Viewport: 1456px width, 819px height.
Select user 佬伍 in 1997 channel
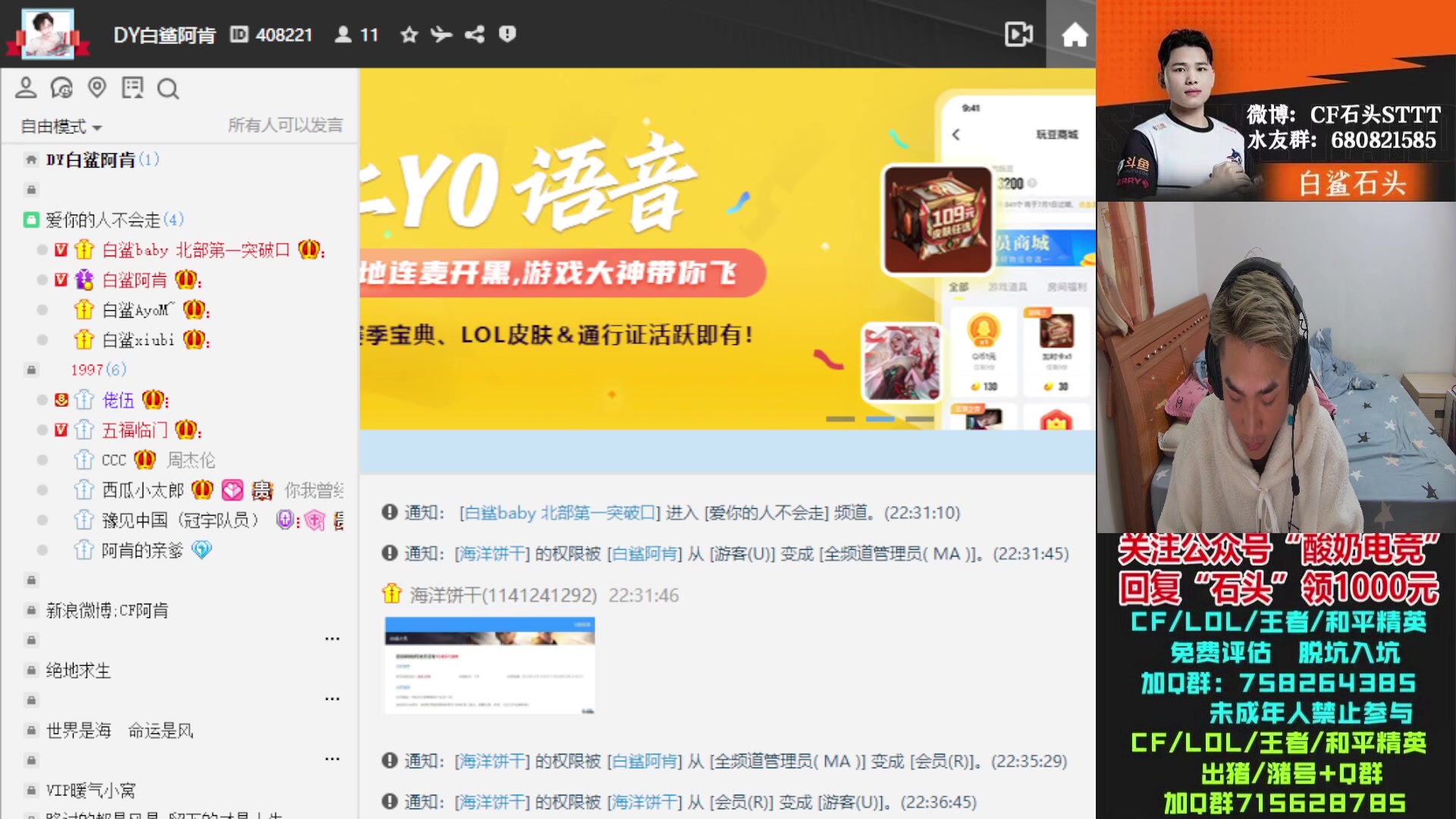coord(118,400)
